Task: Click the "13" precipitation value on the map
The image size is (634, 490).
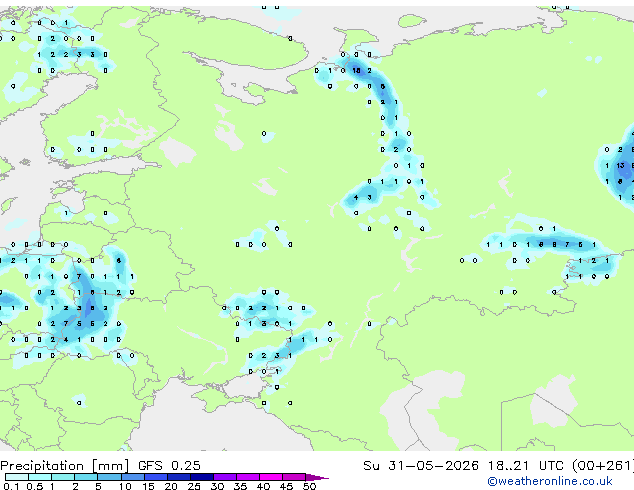Action: (620, 165)
